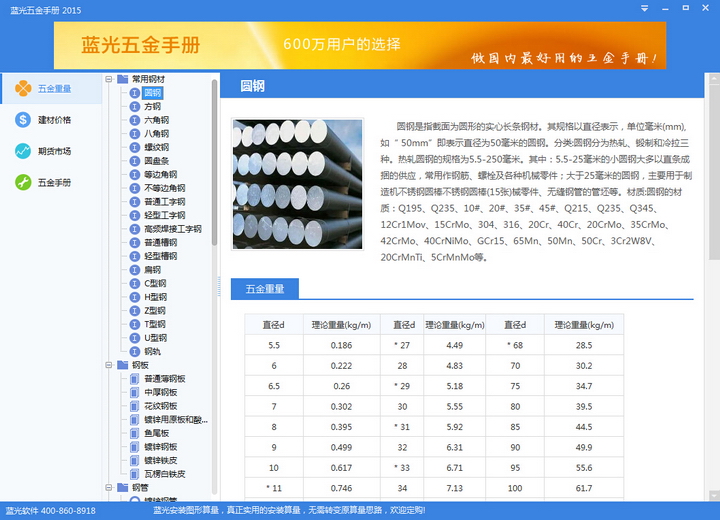Image resolution: width=720 pixels, height=520 pixels.
Task: Click the icon beside 不等边角钢
Action: (135, 188)
